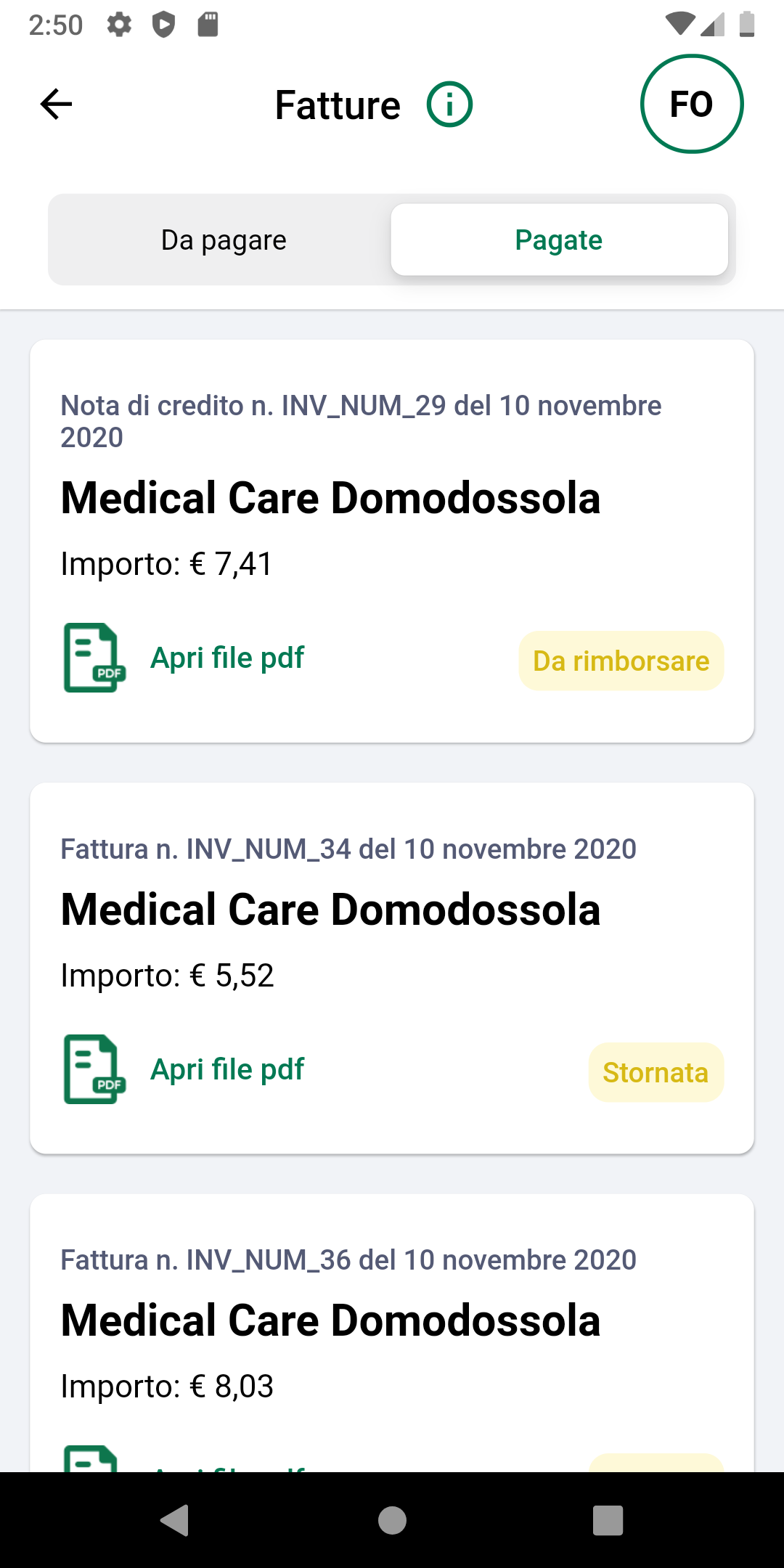
Task: Open Apri file pdf for credit note INV_NUM_29
Action: coord(227,658)
